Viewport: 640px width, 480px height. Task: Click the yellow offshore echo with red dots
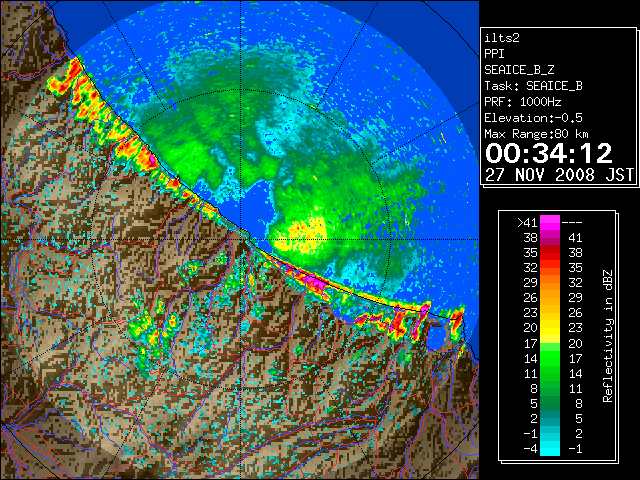301,236
